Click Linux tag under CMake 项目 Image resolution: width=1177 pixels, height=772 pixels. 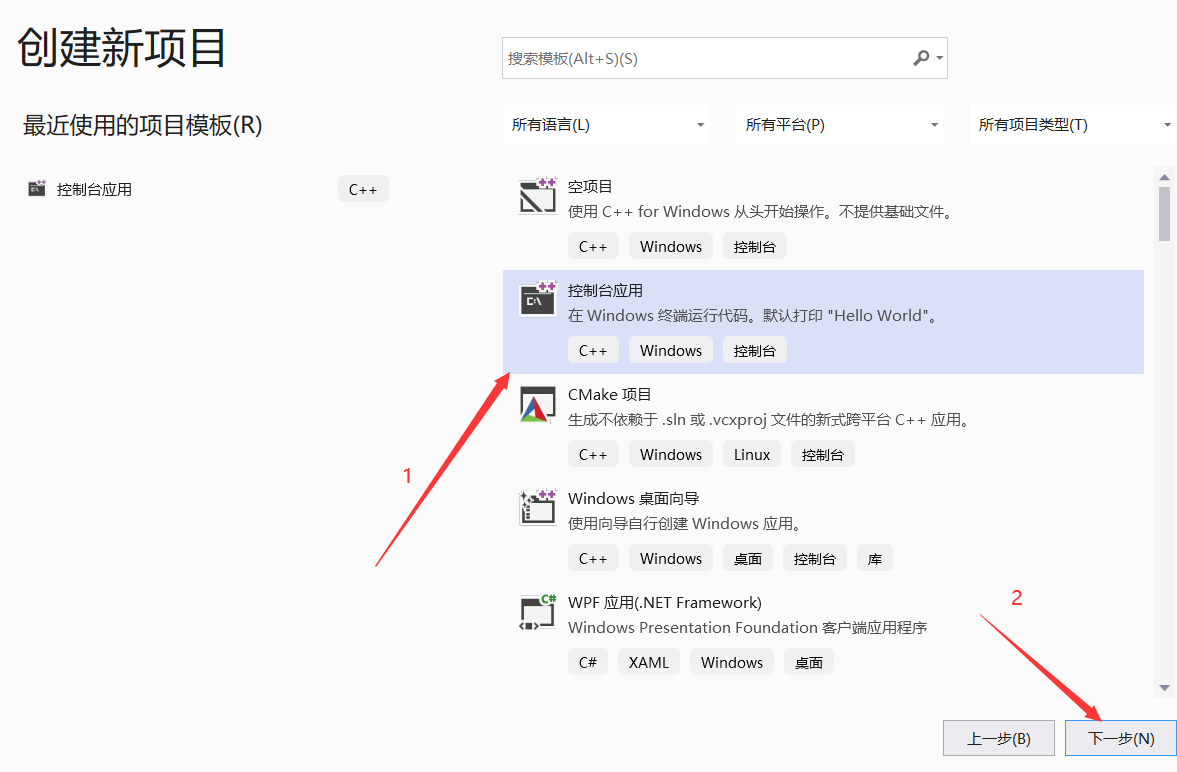point(751,454)
